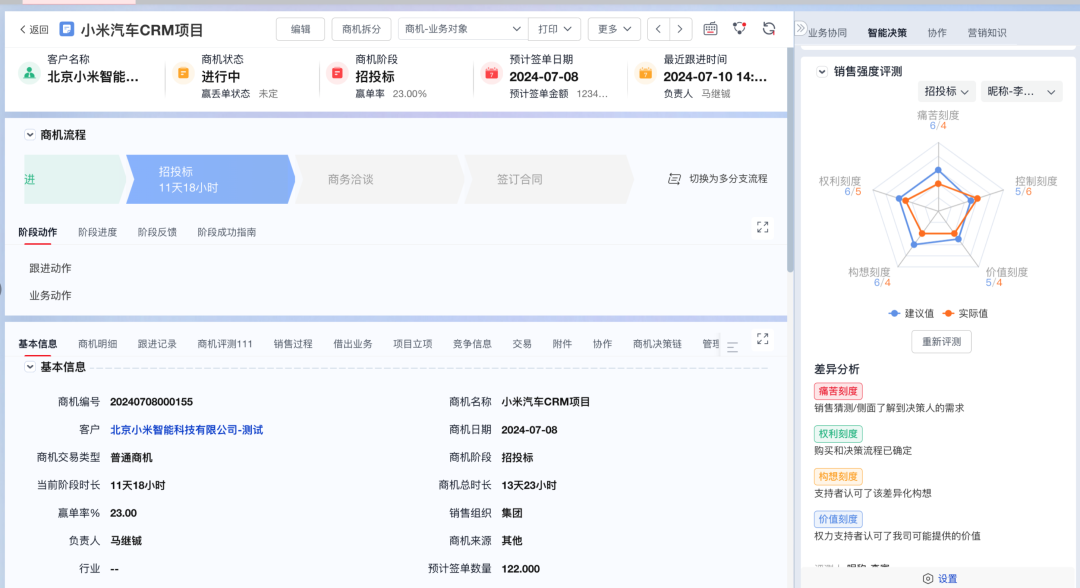Open the 更多 dropdown
Viewport: 1080px width, 588px height.
tap(614, 29)
